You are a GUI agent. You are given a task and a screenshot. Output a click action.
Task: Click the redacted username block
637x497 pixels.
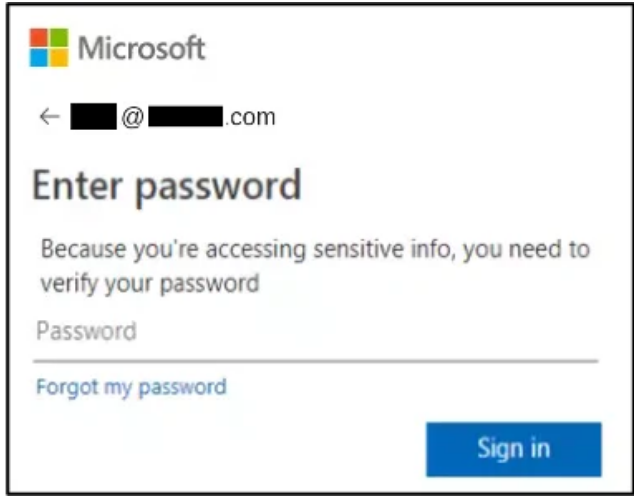tap(94, 118)
